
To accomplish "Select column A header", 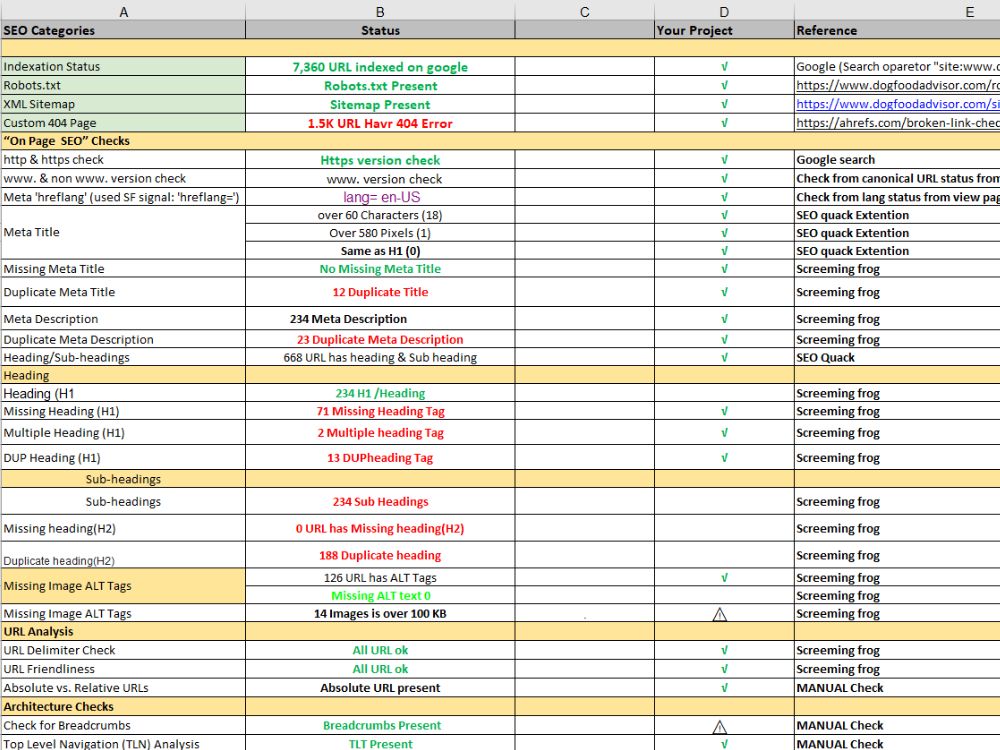I will [123, 11].
